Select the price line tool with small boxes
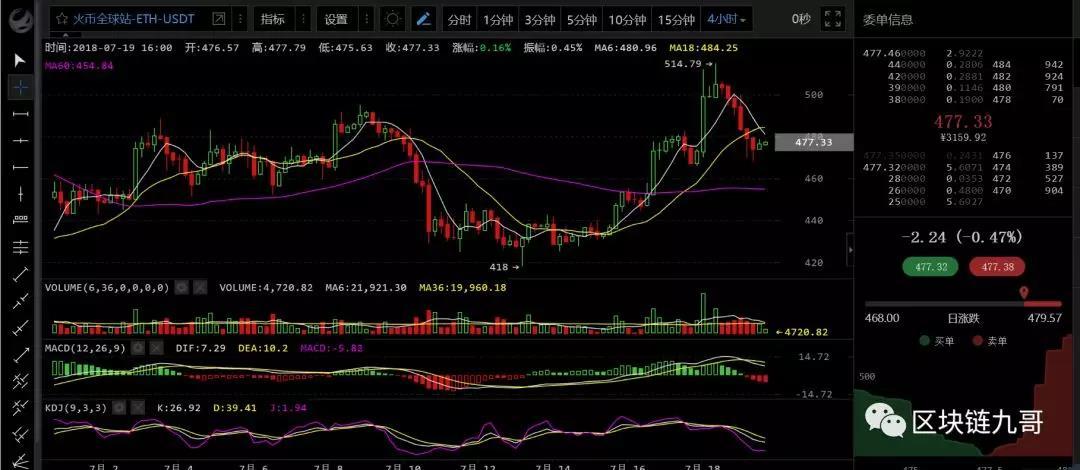The height and width of the screenshot is (470, 1080). pyautogui.click(x=21, y=220)
